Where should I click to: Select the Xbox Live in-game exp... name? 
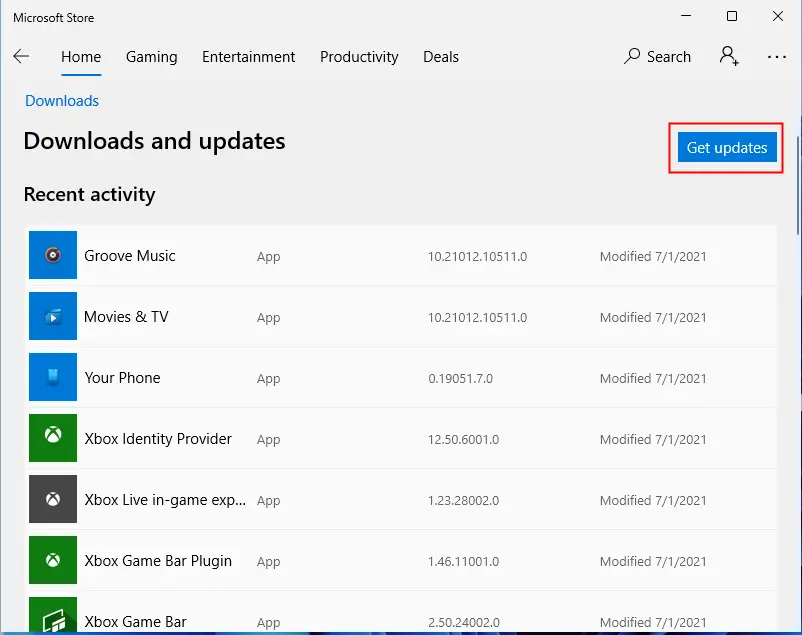165,500
